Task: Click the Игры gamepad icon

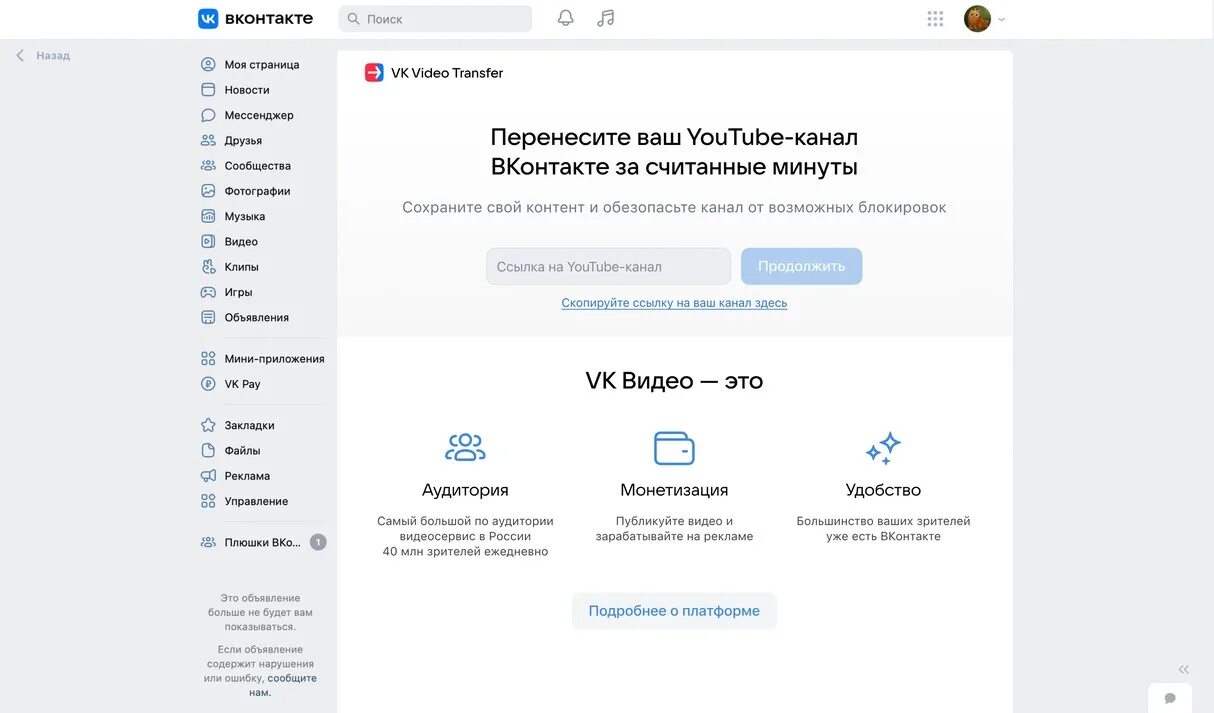Action: coord(208,292)
